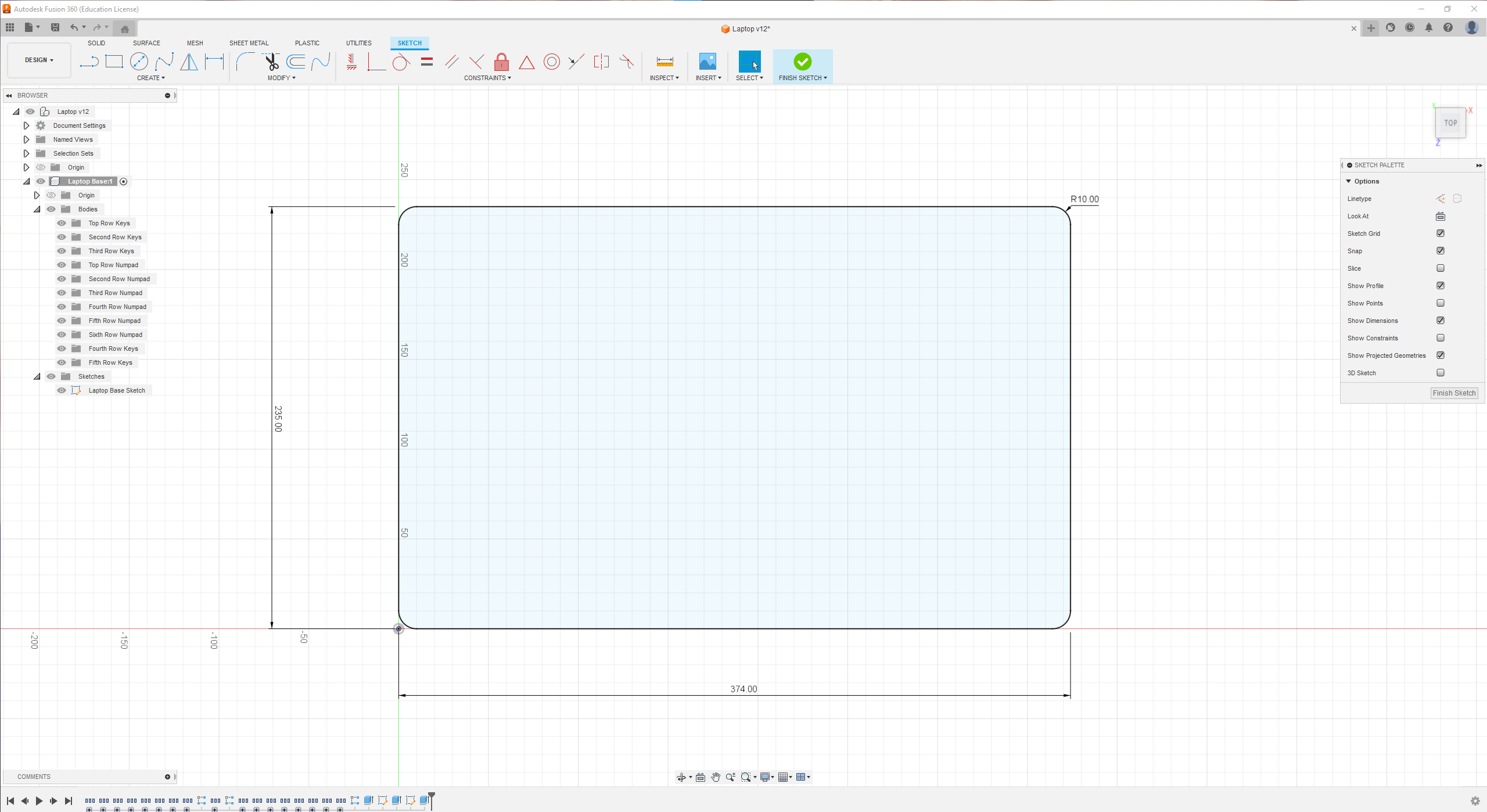
Task: Toggle the Snap checkbox in Sketch Palette
Action: 1440,250
